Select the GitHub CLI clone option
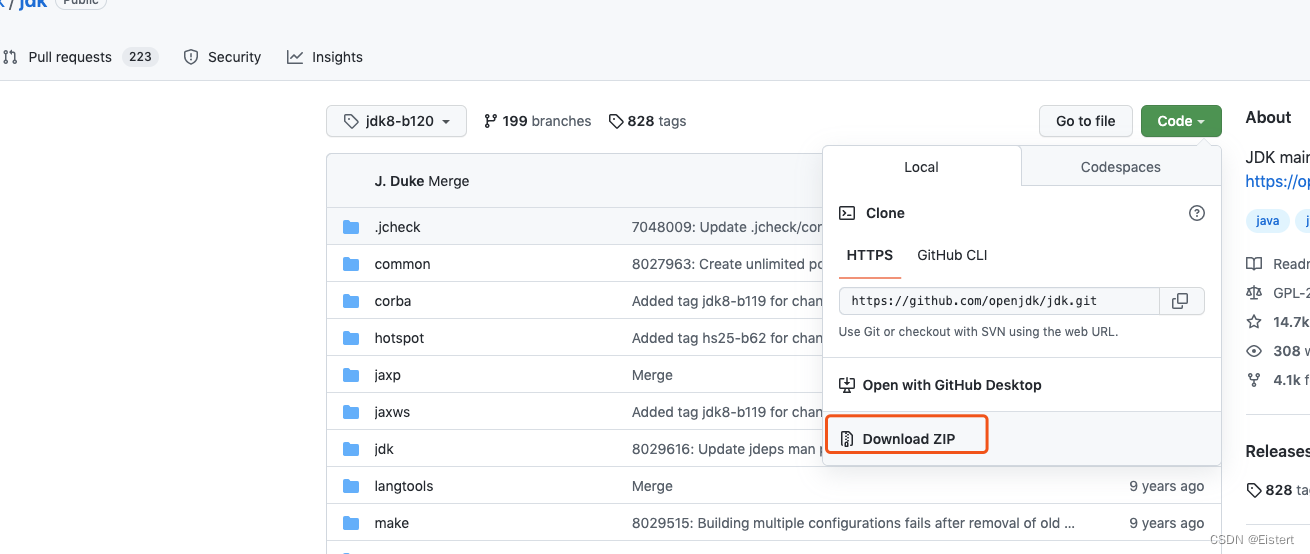Screen dimensions: 1310x554 point(952,255)
